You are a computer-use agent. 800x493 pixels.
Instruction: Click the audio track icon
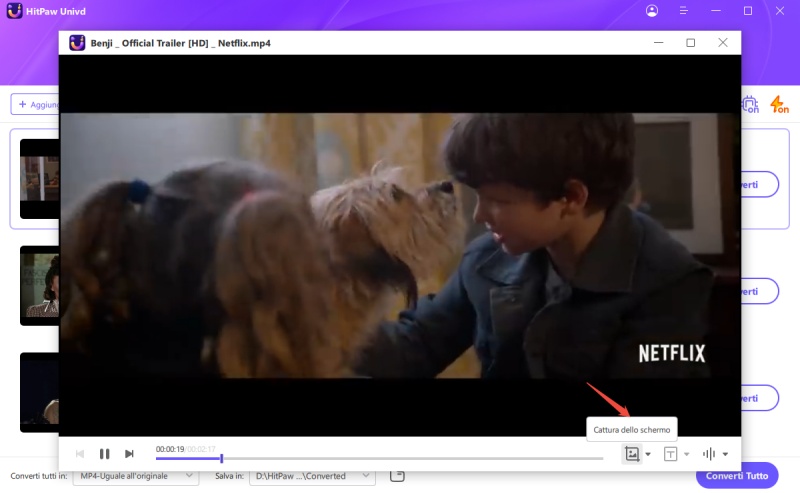coord(709,454)
